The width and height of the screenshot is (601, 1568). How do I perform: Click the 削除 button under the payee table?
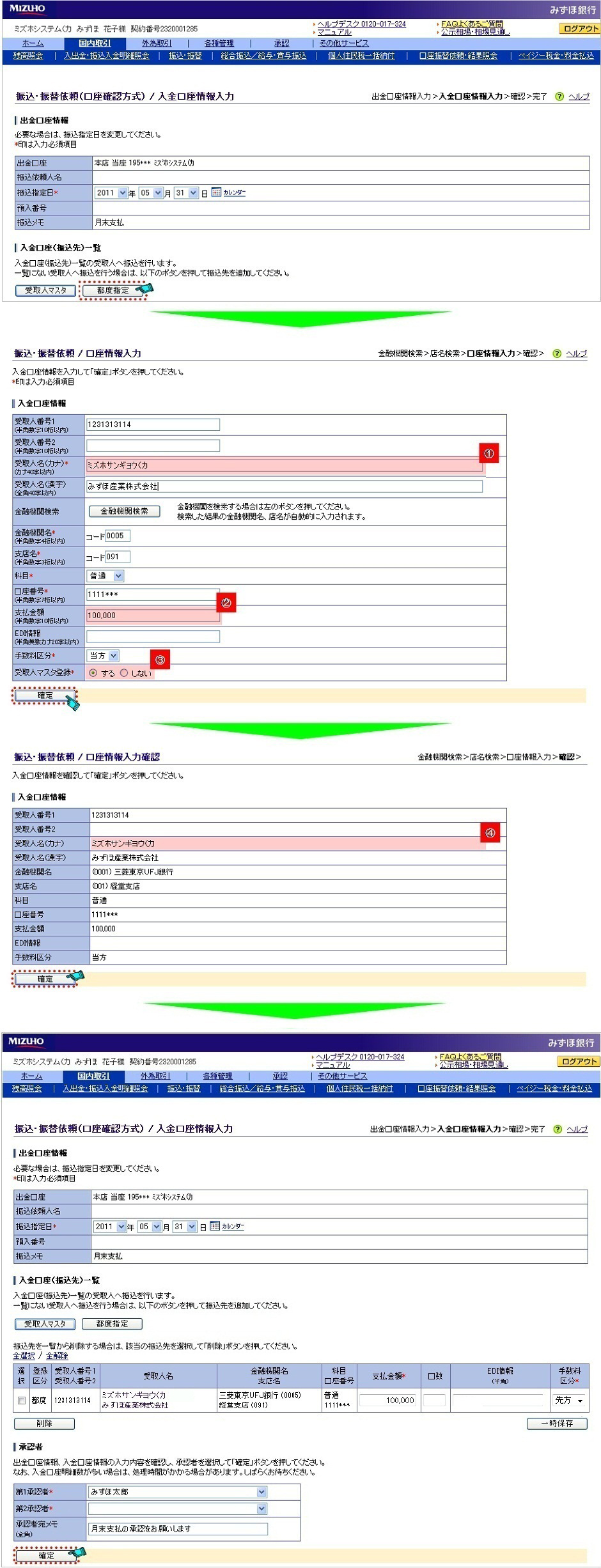coord(44,1424)
